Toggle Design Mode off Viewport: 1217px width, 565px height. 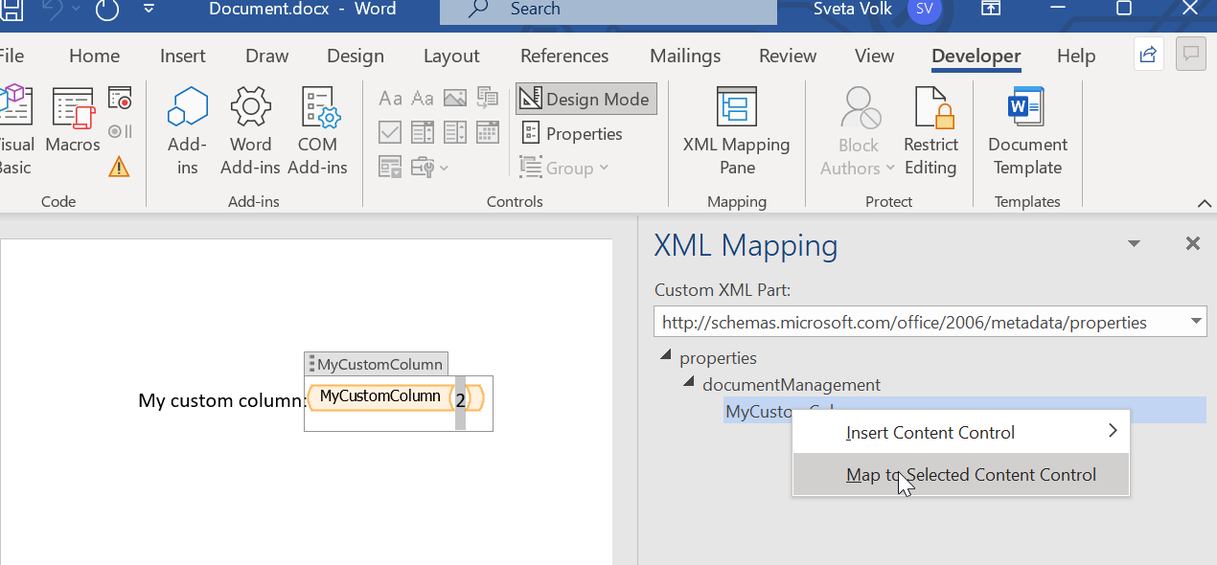click(586, 99)
